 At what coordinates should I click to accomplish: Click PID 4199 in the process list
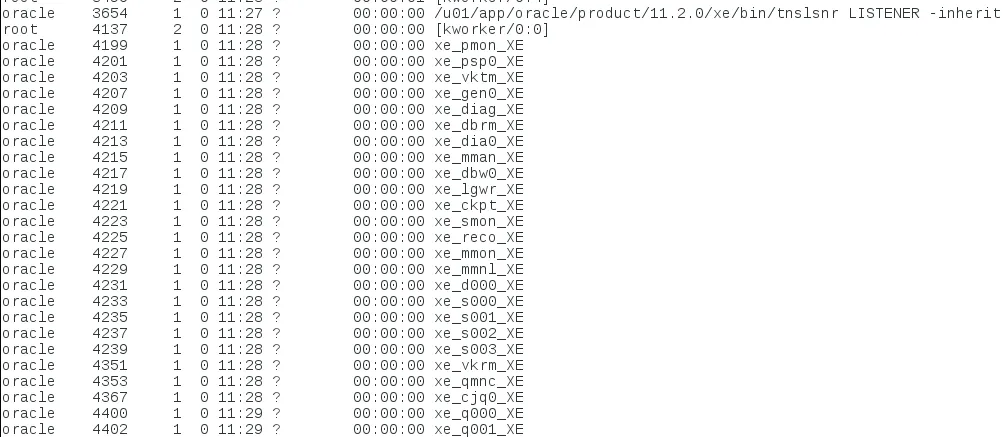(x=109, y=45)
